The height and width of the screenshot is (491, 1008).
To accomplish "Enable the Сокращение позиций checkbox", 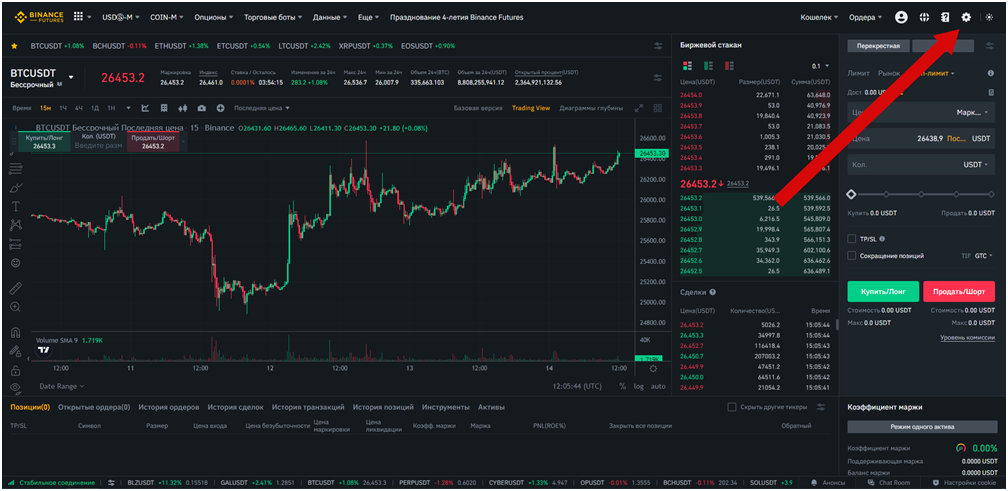I will click(x=852, y=256).
